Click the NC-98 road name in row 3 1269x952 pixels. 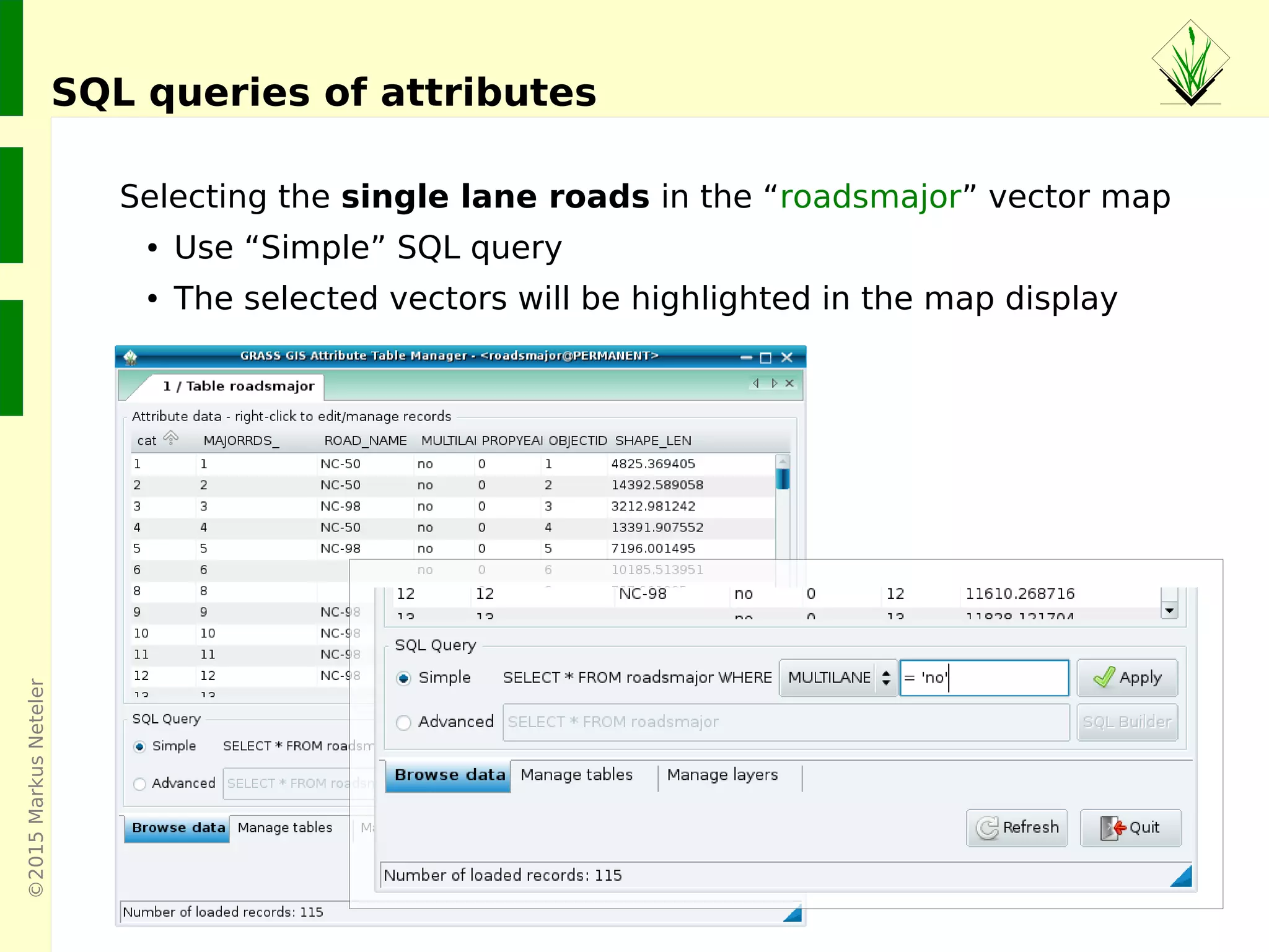tap(340, 506)
